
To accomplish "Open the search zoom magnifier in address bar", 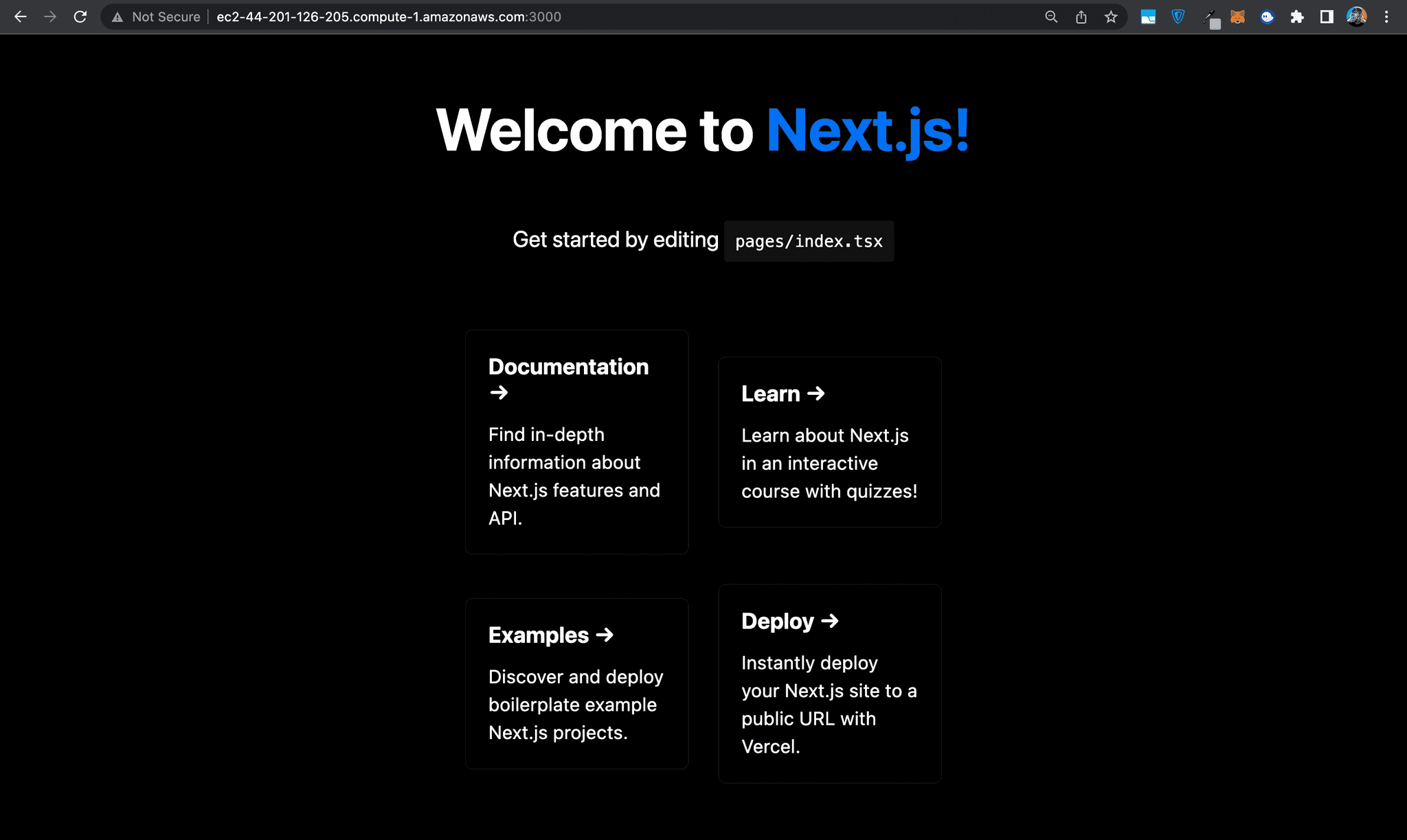I will point(1051,16).
